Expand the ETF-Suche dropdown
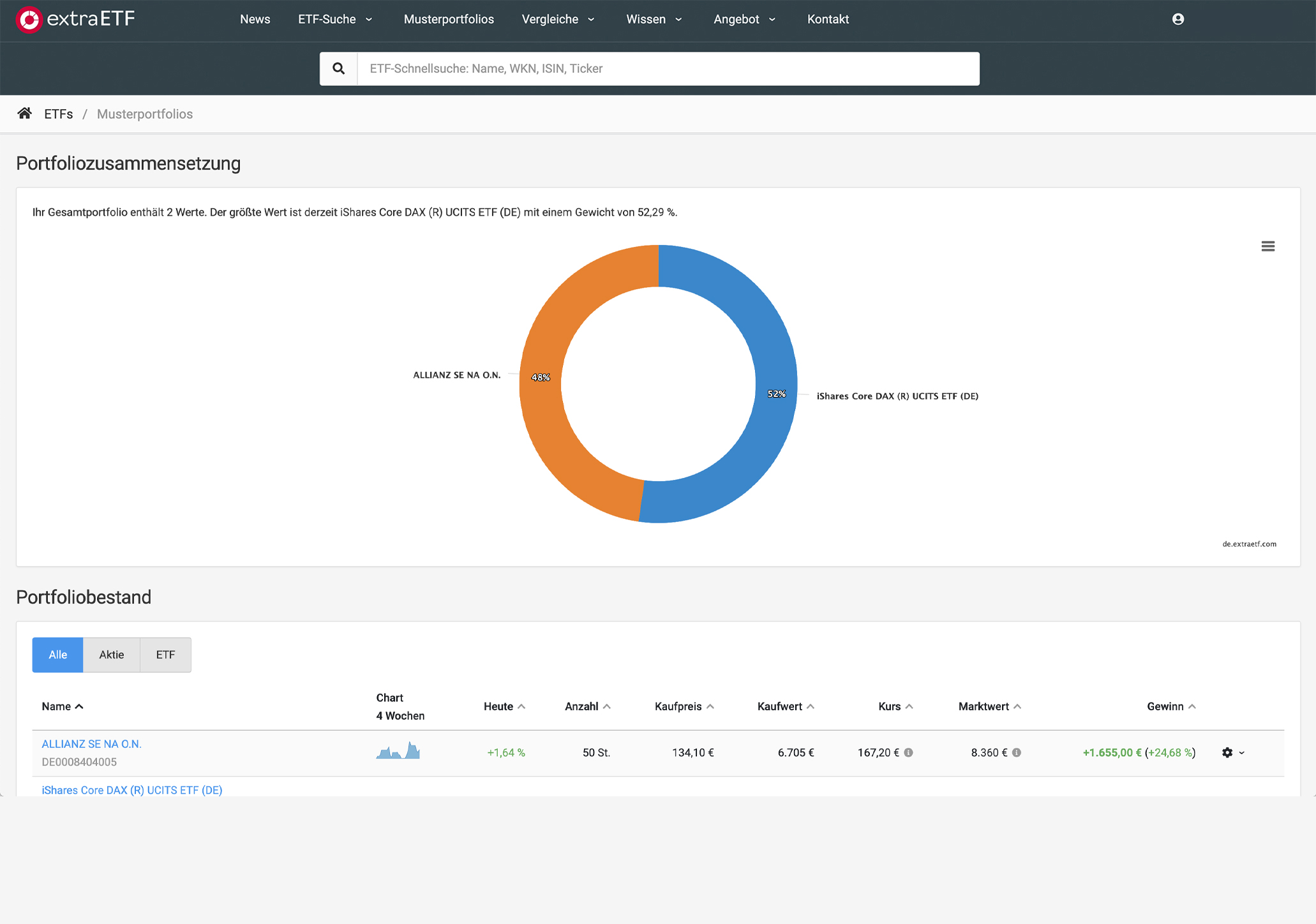Viewport: 1316px width, 924px height. [x=335, y=19]
